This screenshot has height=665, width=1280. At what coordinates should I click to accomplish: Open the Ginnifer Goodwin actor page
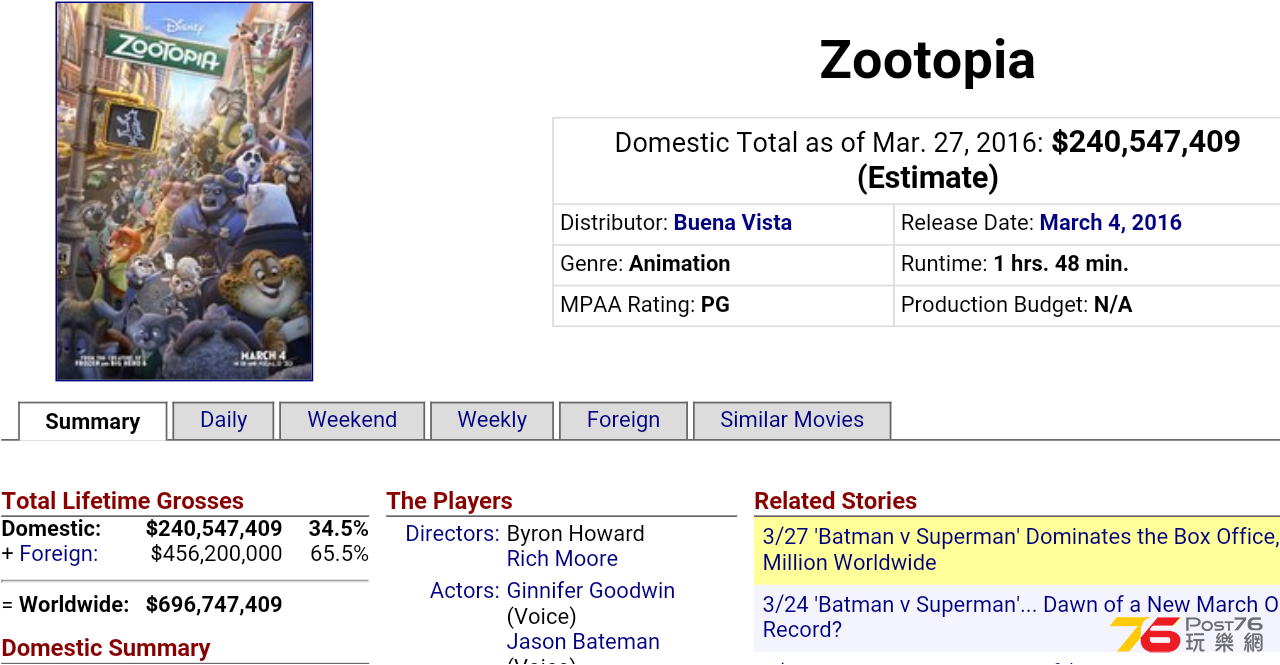tap(591, 591)
